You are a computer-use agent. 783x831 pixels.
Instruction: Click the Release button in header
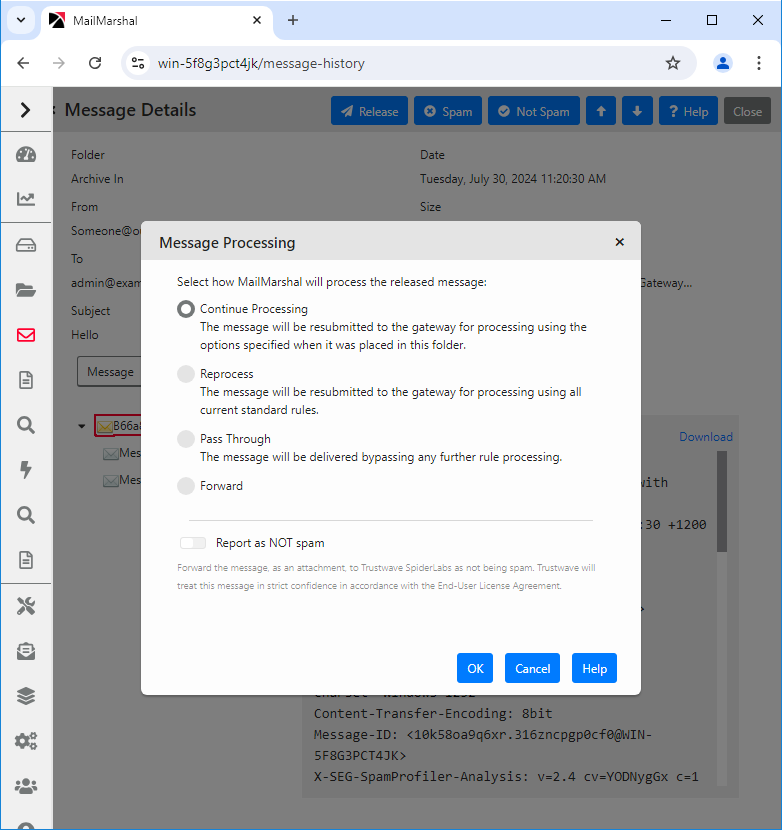point(369,111)
